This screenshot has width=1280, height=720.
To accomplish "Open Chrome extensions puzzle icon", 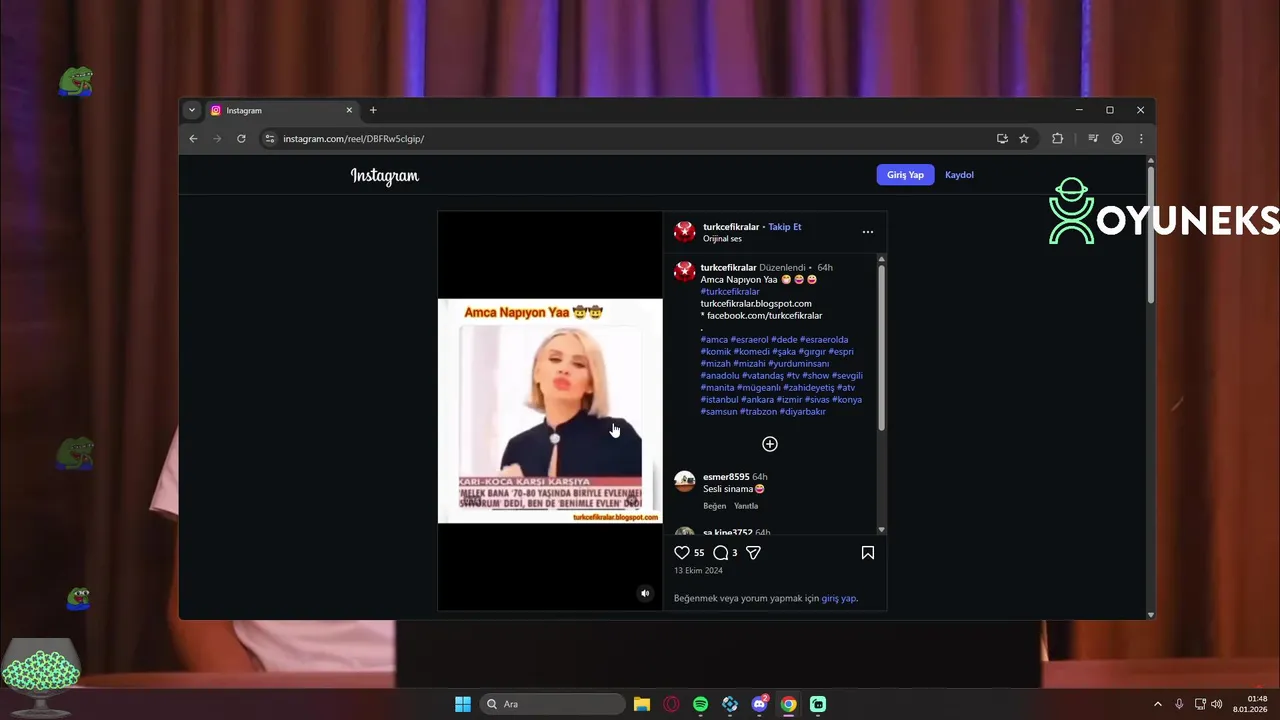I will (1057, 139).
